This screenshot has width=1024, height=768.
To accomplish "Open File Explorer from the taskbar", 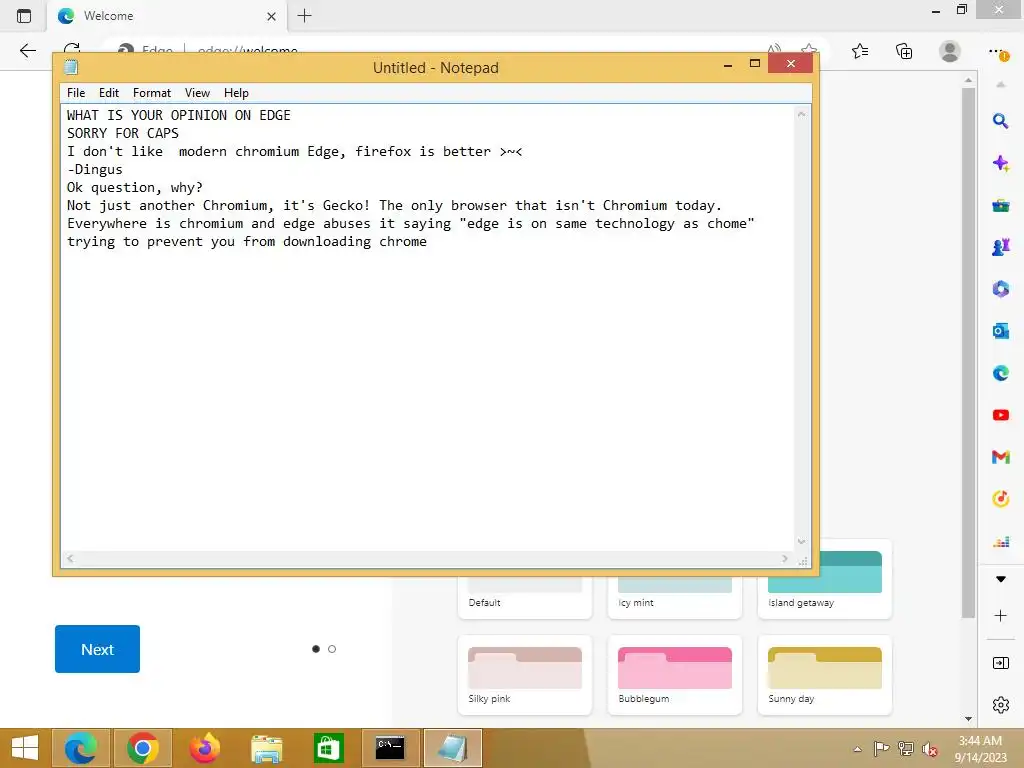I will 266,748.
